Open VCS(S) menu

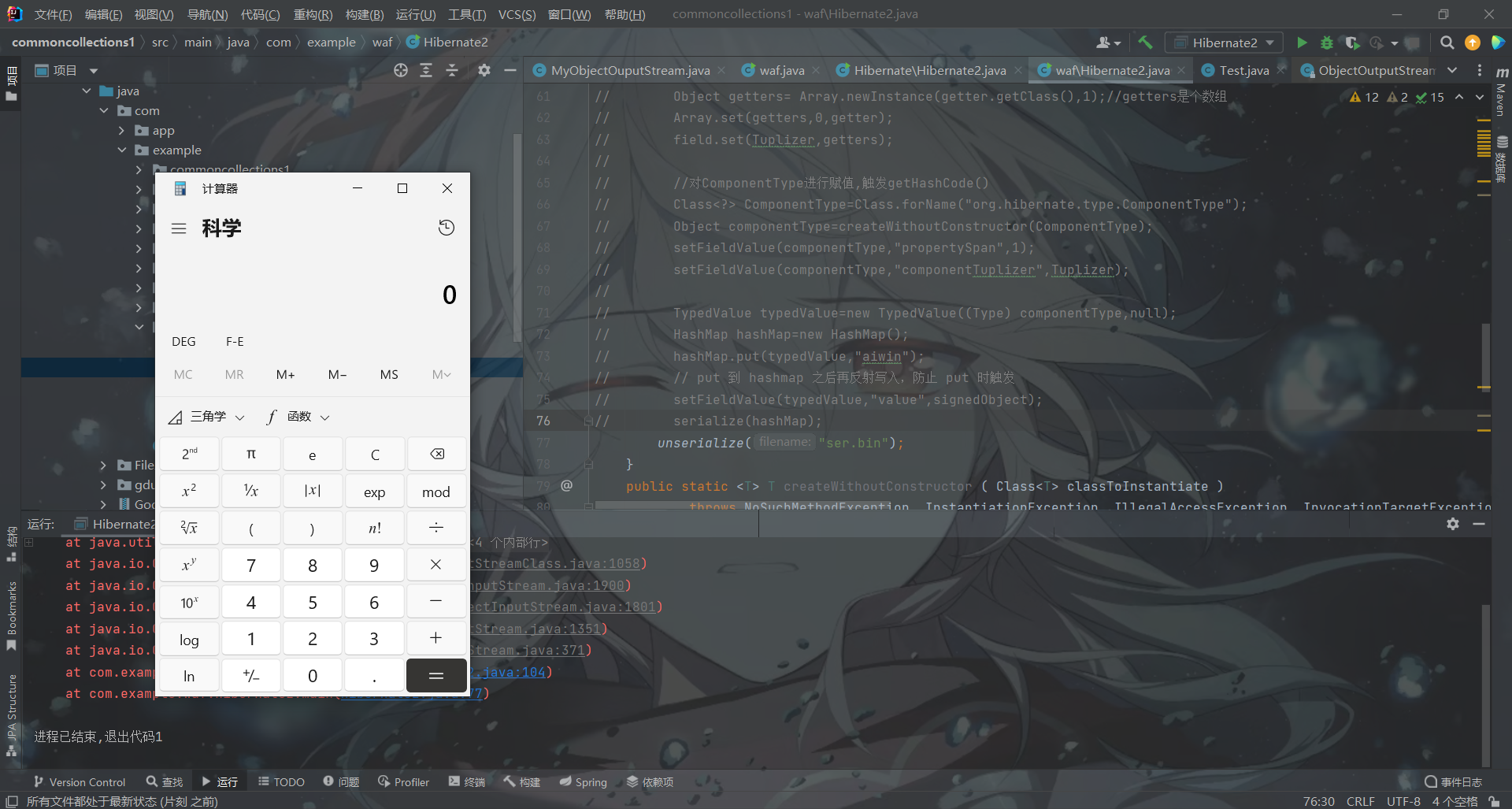pyautogui.click(x=517, y=14)
